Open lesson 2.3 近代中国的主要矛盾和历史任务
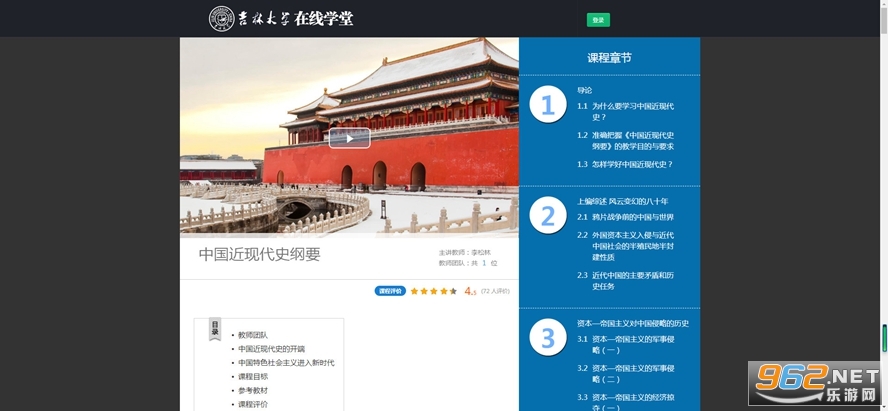888x411 pixels. click(x=626, y=281)
